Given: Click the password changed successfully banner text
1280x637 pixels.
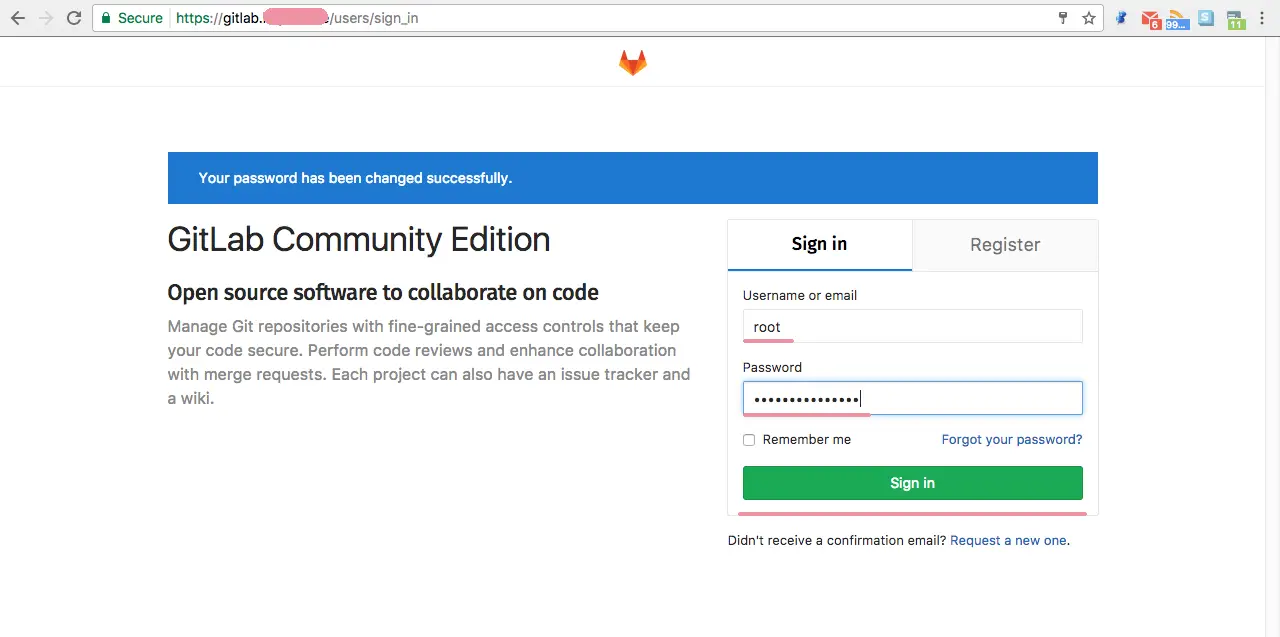Looking at the screenshot, I should coord(355,178).
